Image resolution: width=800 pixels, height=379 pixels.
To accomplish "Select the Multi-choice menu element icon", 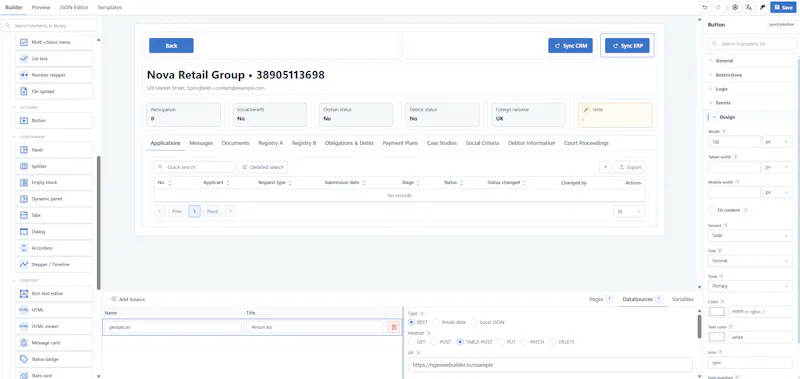I will point(23,42).
